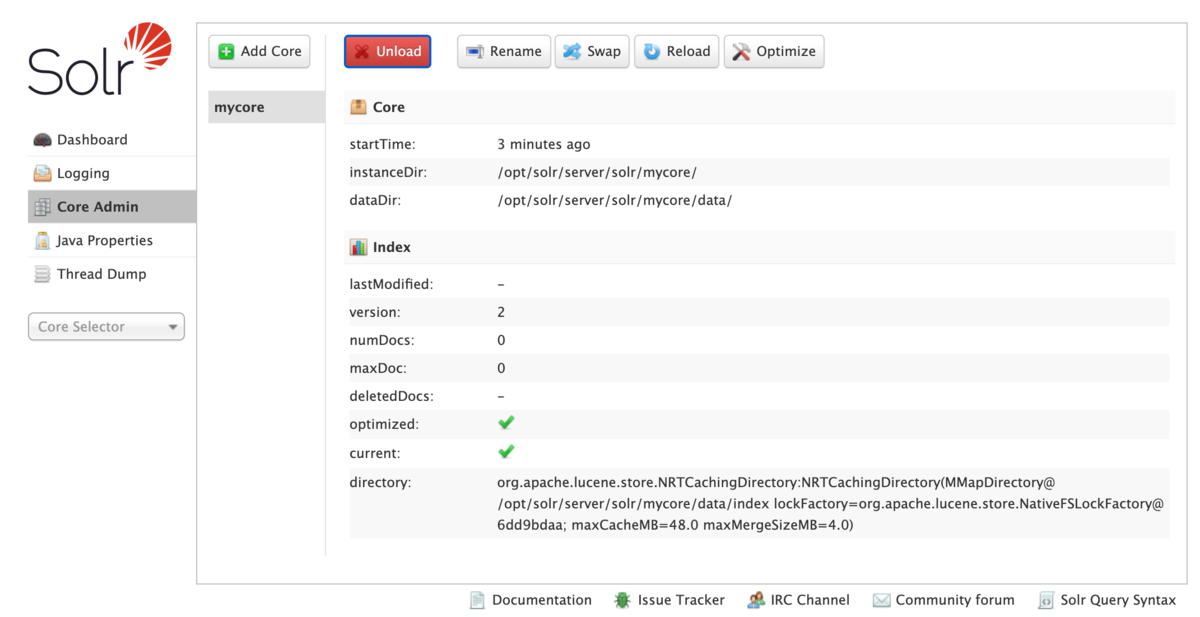This screenshot has height=617, width=1200.
Task: Click the Core section heading
Action: [388, 107]
